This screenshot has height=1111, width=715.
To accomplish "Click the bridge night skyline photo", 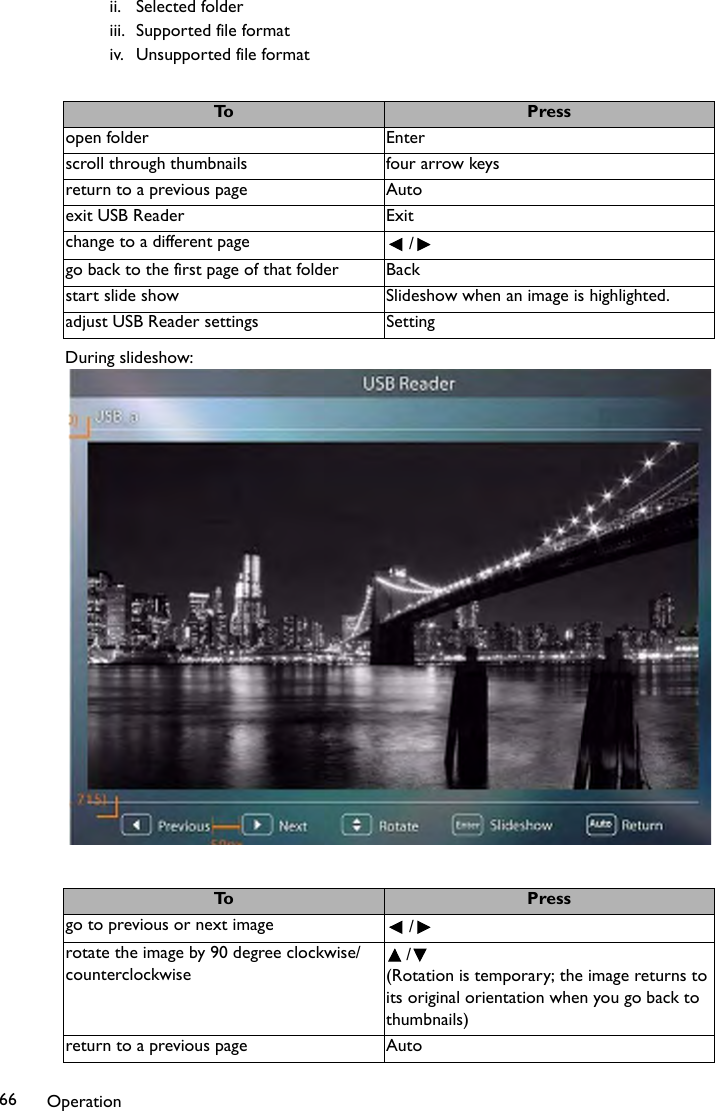I will pos(393,616).
